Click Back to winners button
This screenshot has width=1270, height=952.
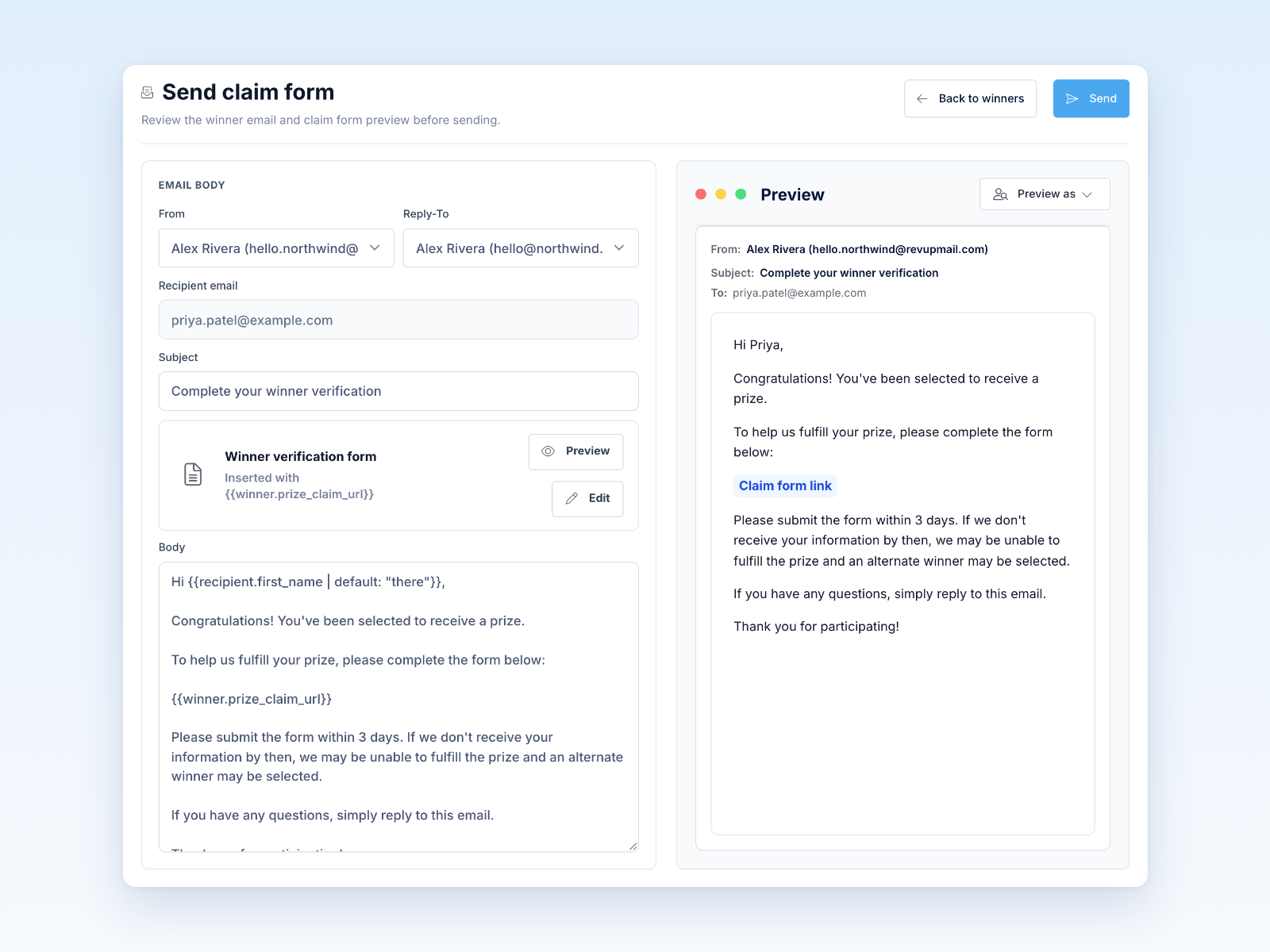pos(970,98)
